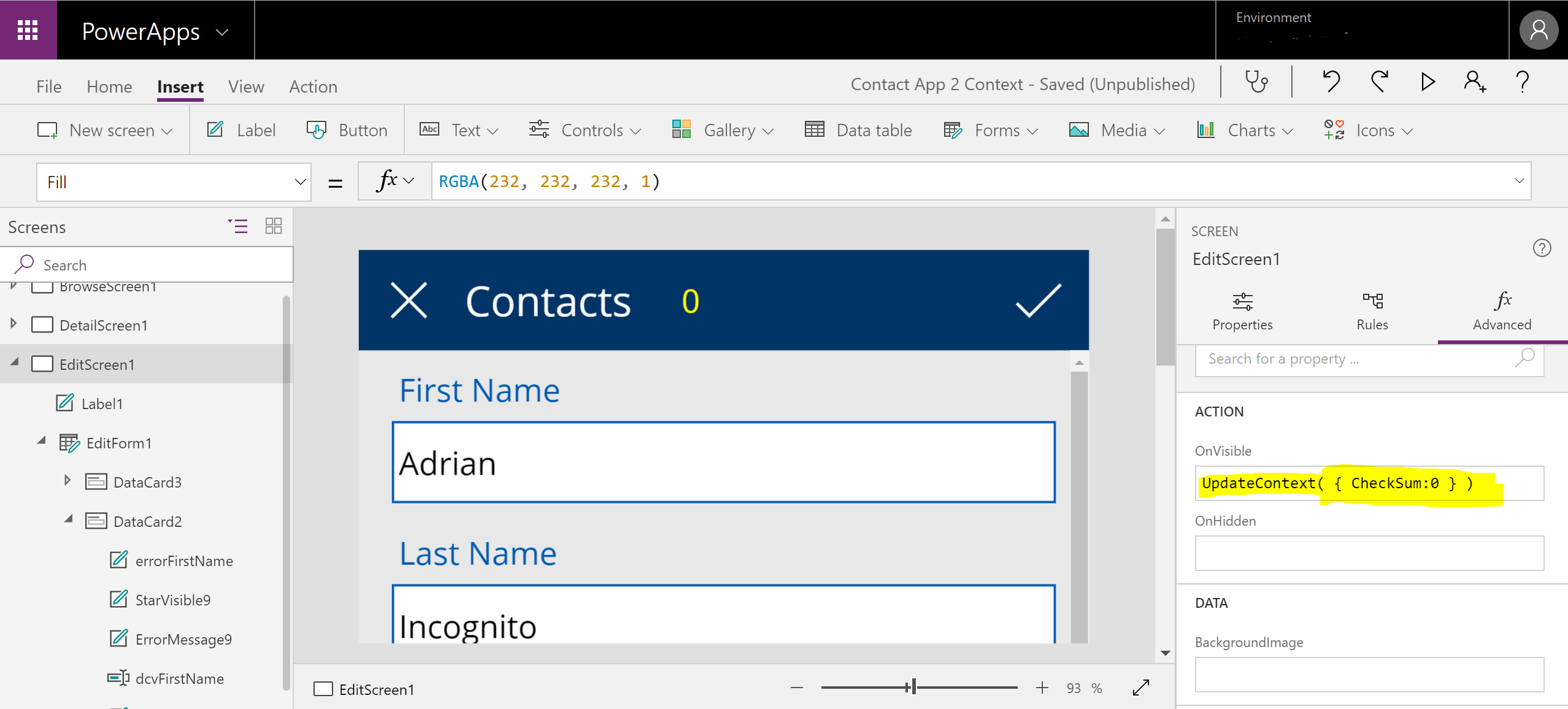1568x709 pixels.
Task: Expand the formula bar chevron
Action: (x=1519, y=181)
